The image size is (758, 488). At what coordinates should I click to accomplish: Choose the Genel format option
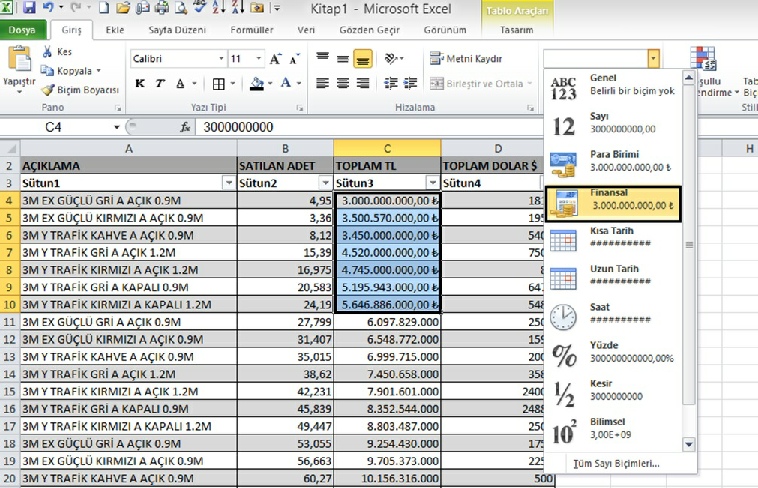coord(613,88)
